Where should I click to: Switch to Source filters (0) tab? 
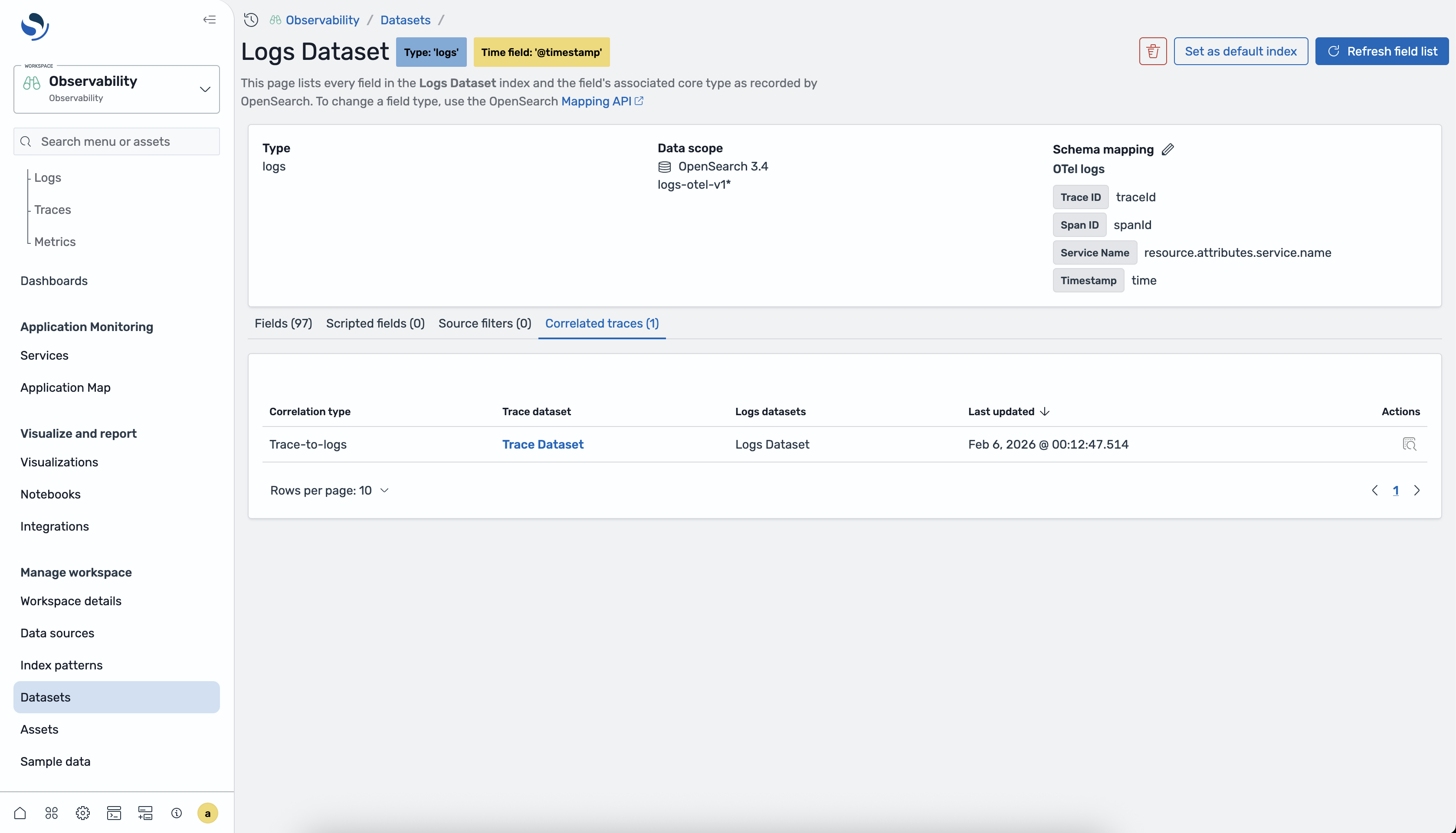click(x=485, y=323)
